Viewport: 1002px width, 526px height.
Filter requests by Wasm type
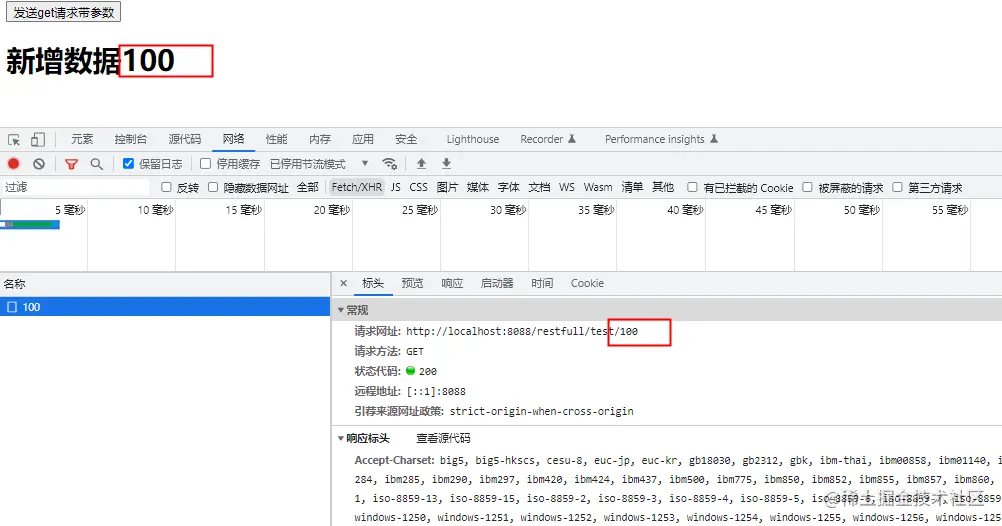598,187
